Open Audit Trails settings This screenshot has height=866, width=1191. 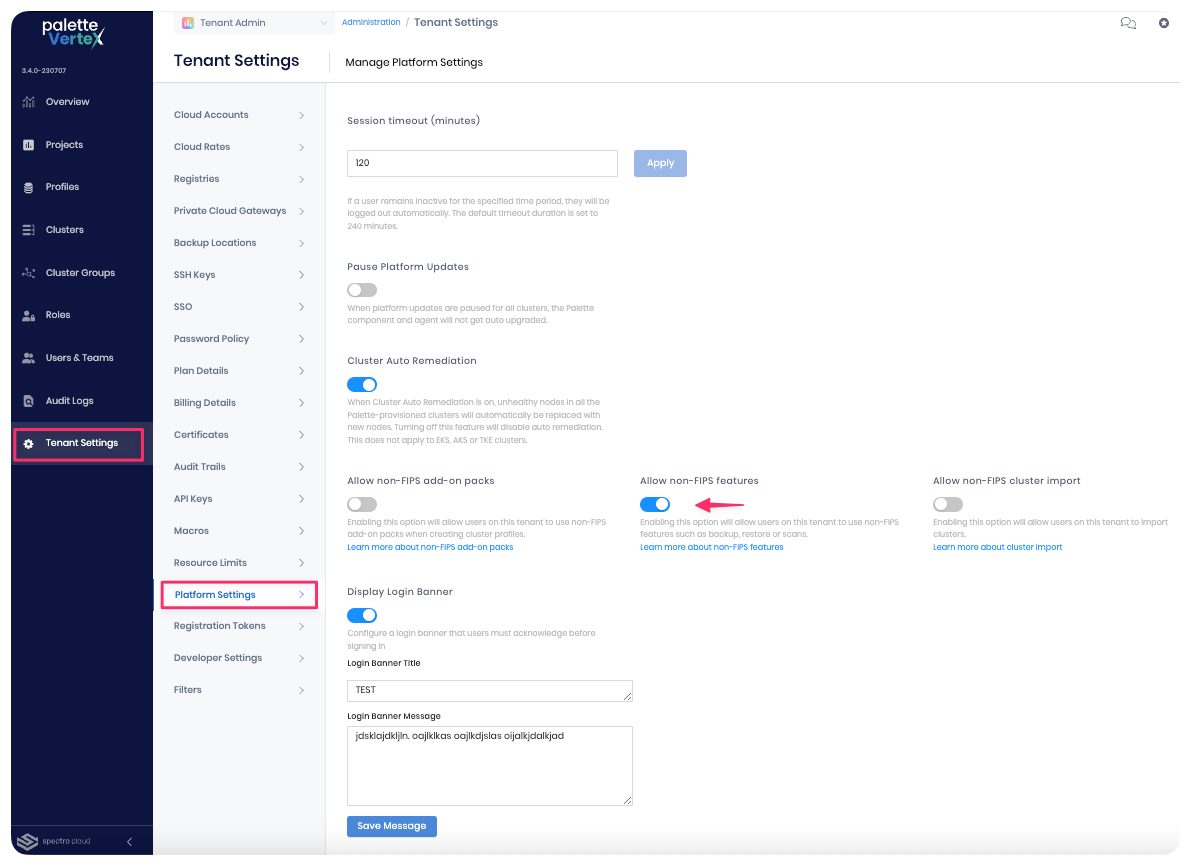(239, 466)
